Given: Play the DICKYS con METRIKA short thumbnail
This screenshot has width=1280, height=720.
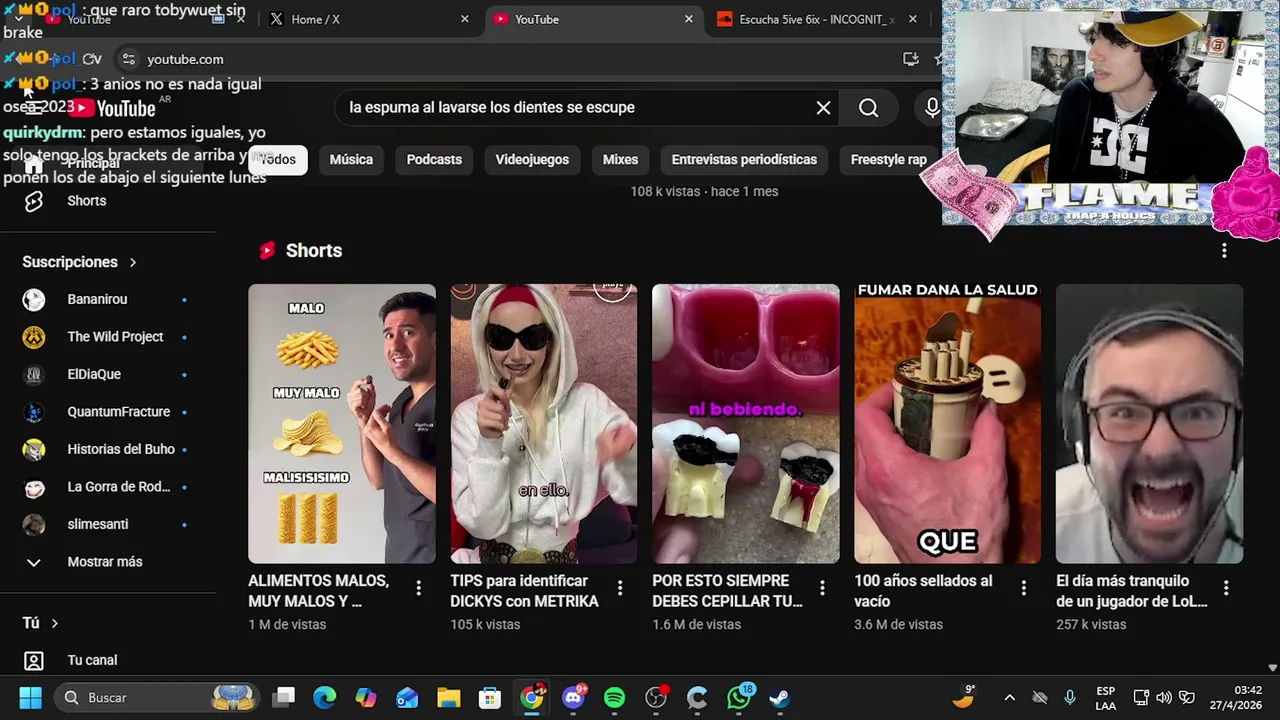Looking at the screenshot, I should [544, 424].
